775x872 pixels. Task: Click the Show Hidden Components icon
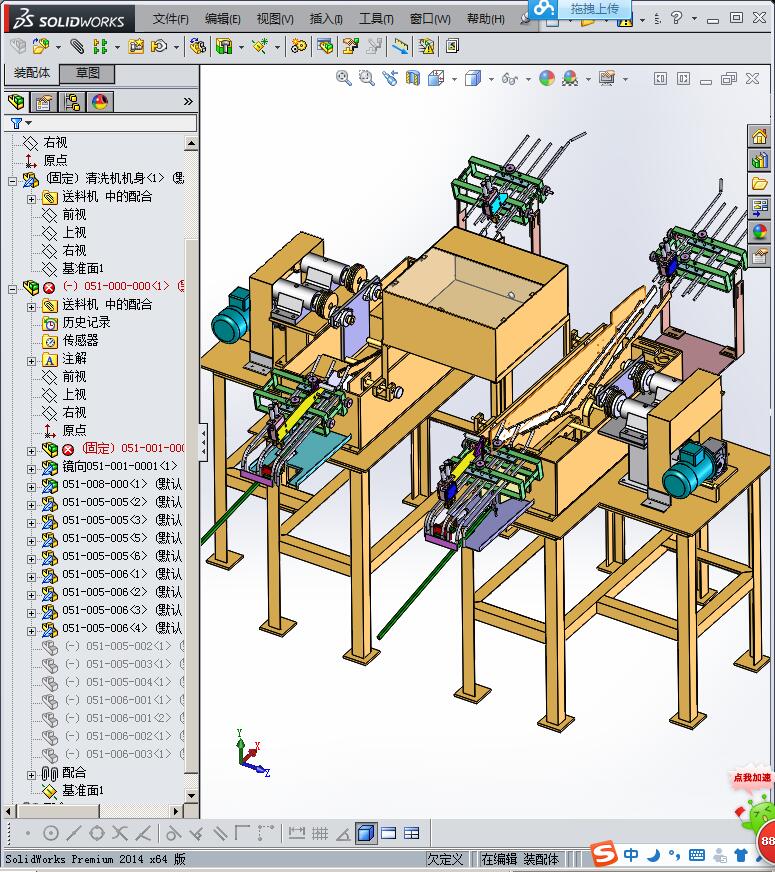197,46
